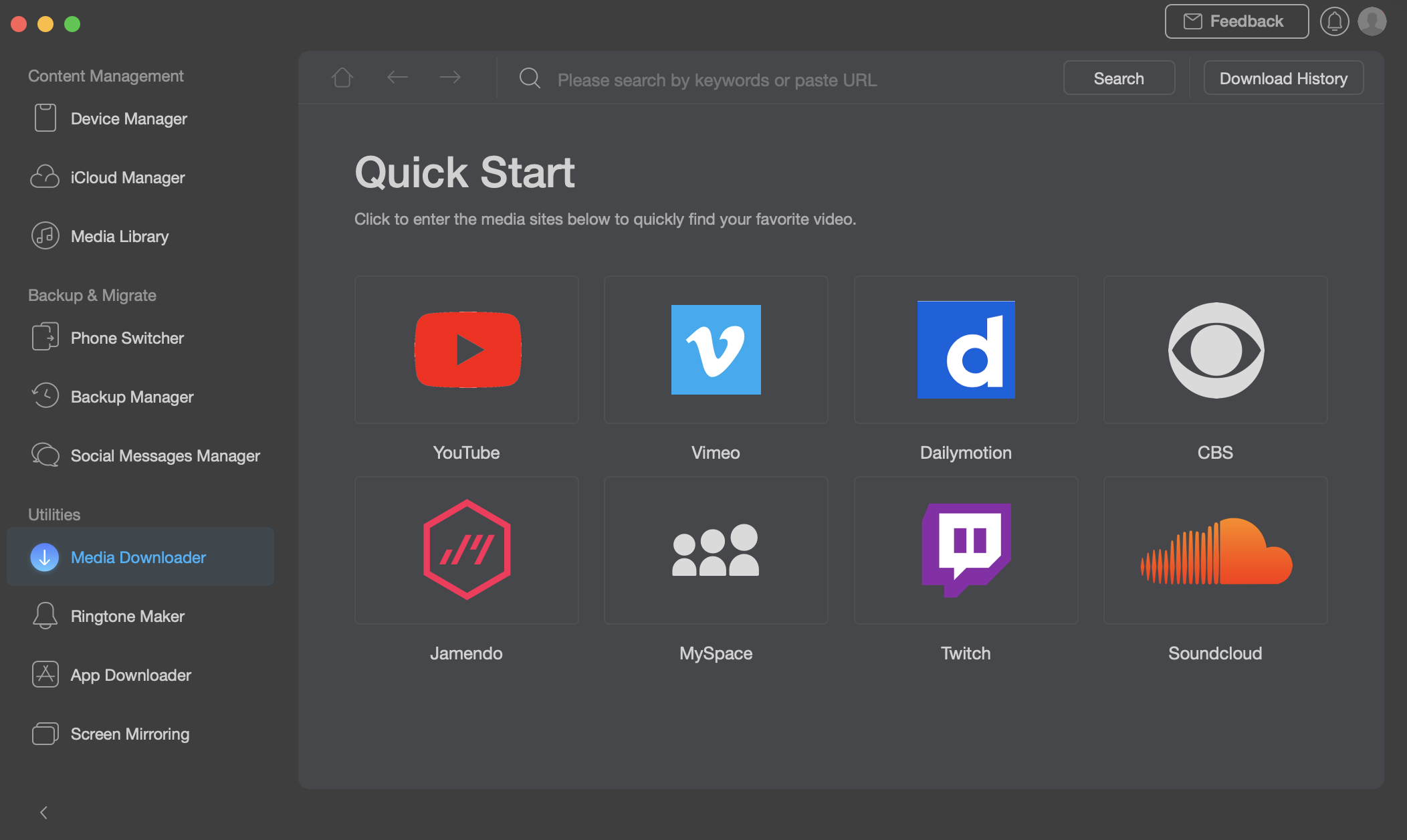This screenshot has height=840, width=1407.
Task: Open the Dailymotion logo tile
Action: click(966, 350)
